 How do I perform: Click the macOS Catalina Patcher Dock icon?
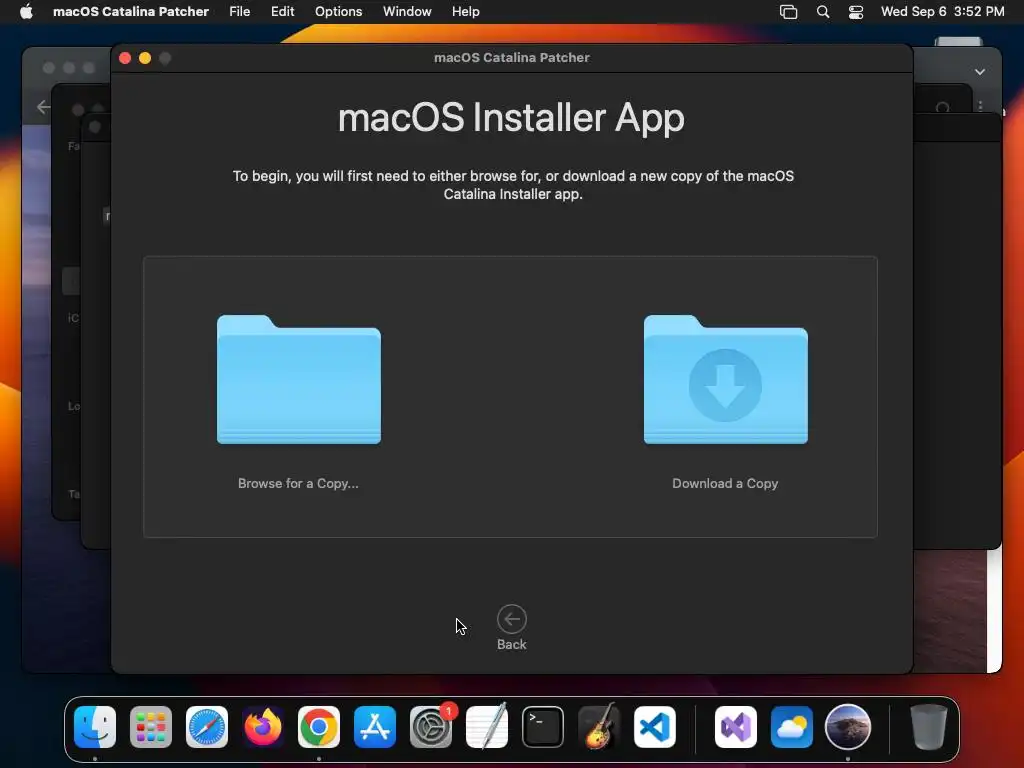click(x=848, y=727)
